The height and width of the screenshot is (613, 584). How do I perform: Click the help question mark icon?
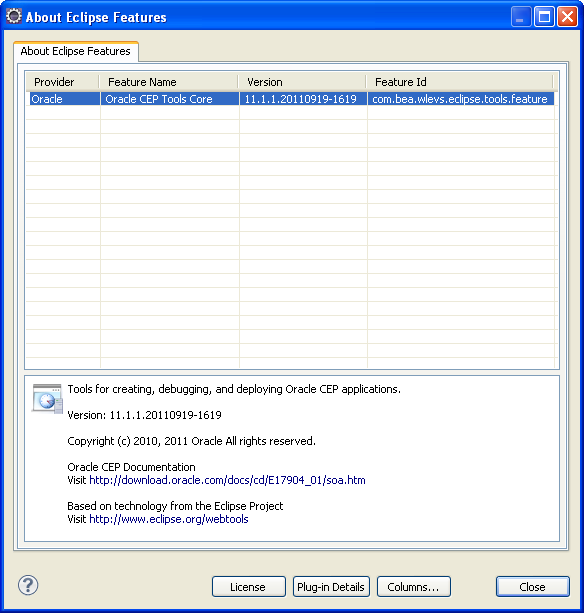click(x=28, y=585)
